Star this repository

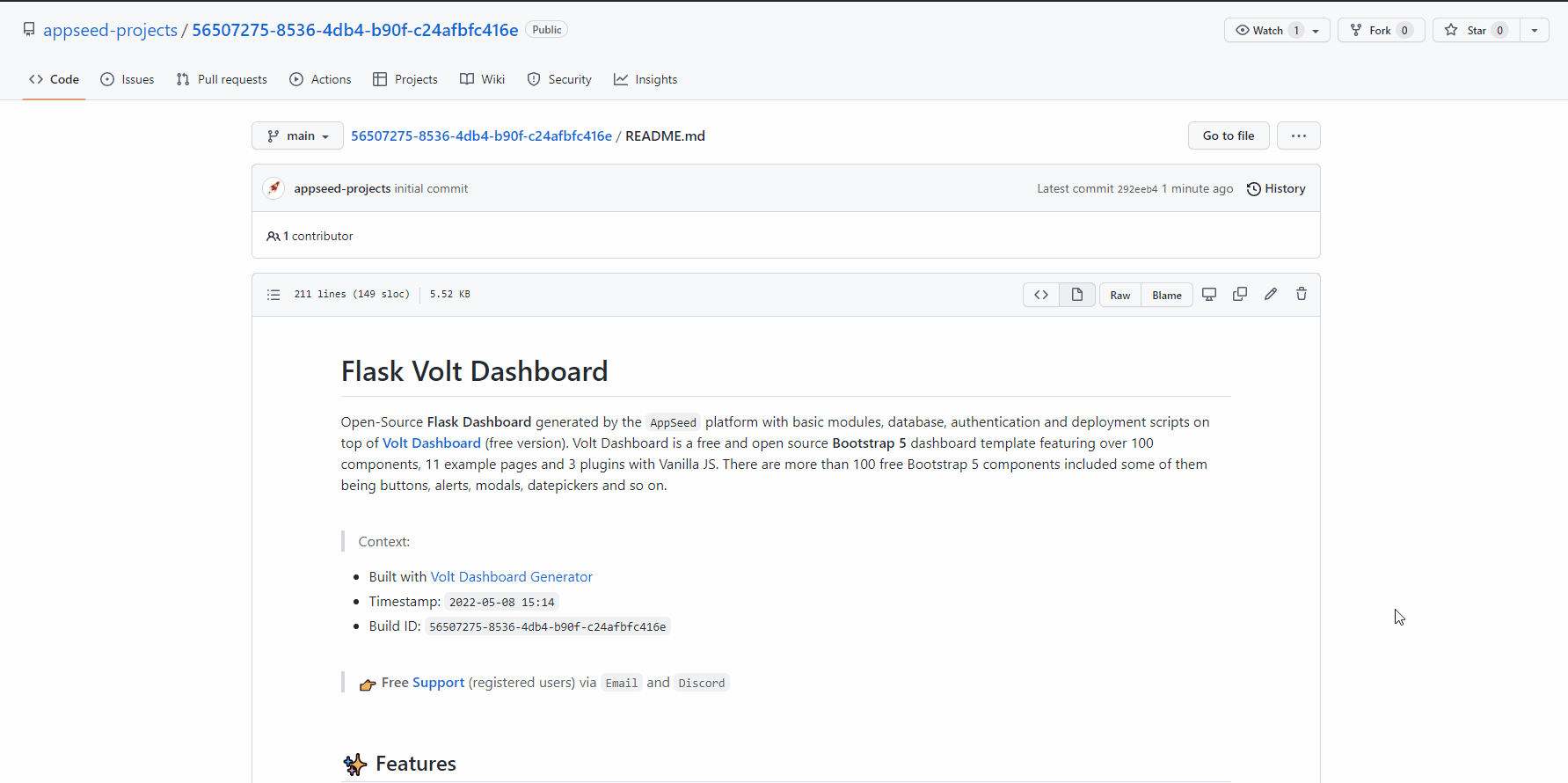[1477, 30]
